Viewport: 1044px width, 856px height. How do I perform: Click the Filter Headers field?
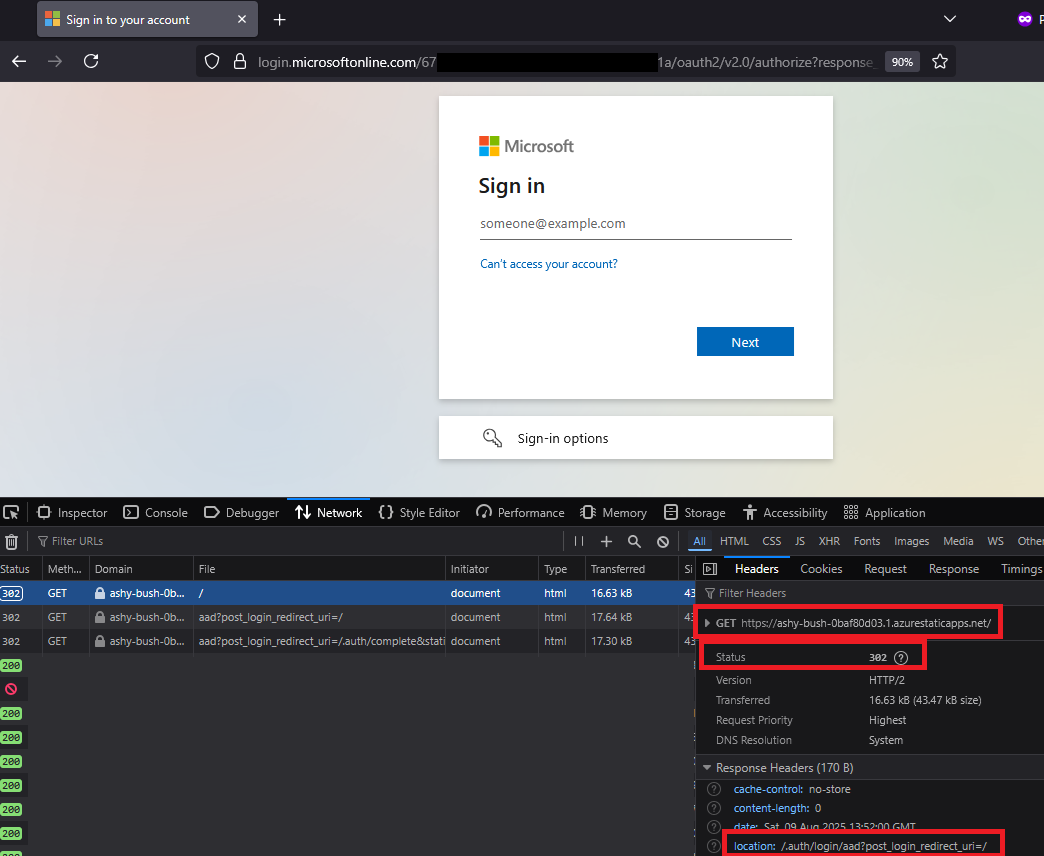click(x=872, y=593)
